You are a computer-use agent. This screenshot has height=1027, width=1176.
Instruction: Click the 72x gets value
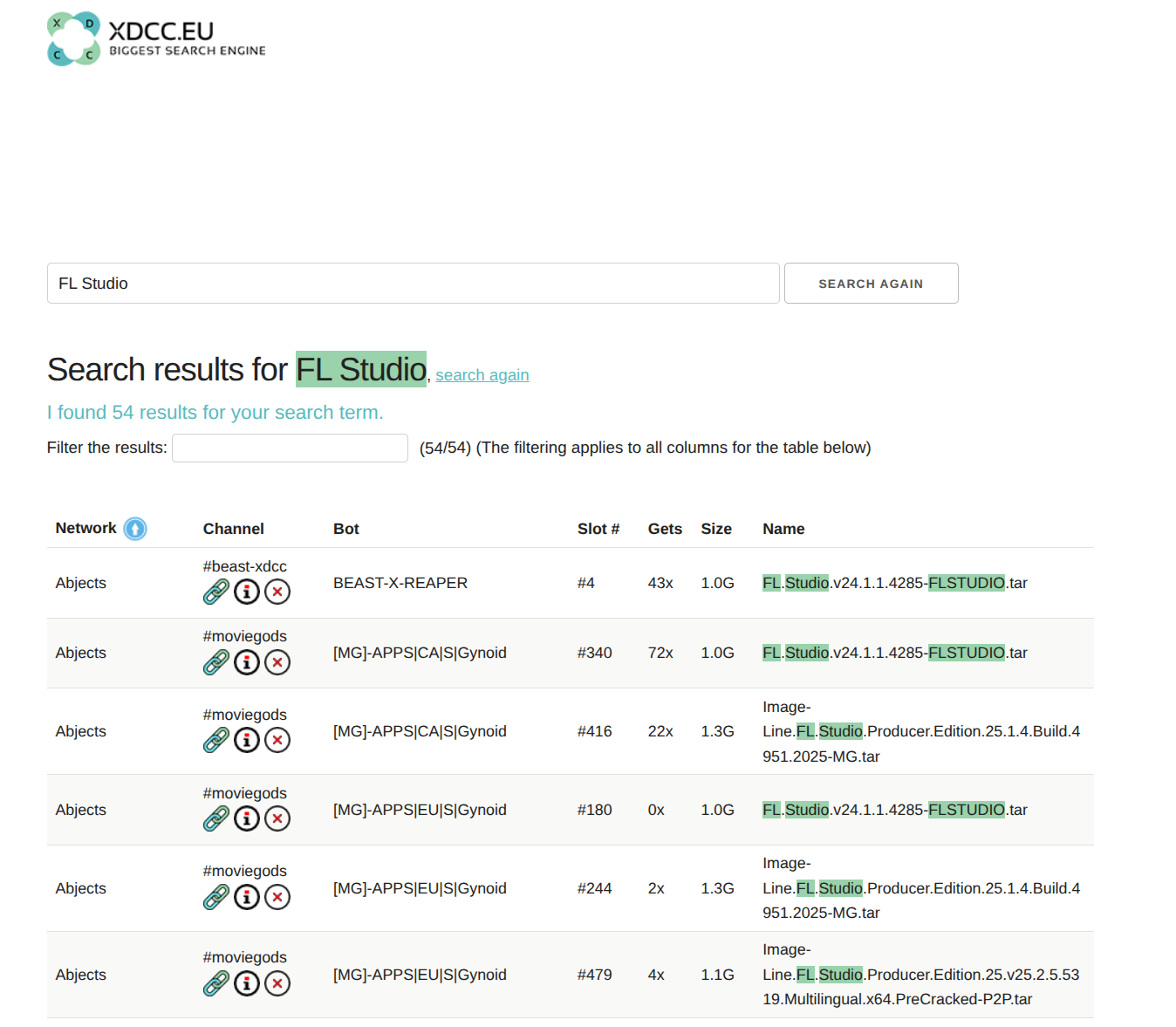660,653
